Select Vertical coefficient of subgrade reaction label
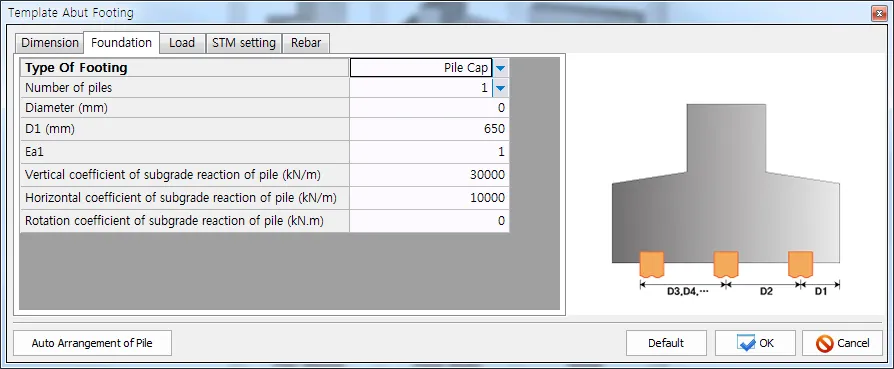The height and width of the screenshot is (369, 894). 184,175
